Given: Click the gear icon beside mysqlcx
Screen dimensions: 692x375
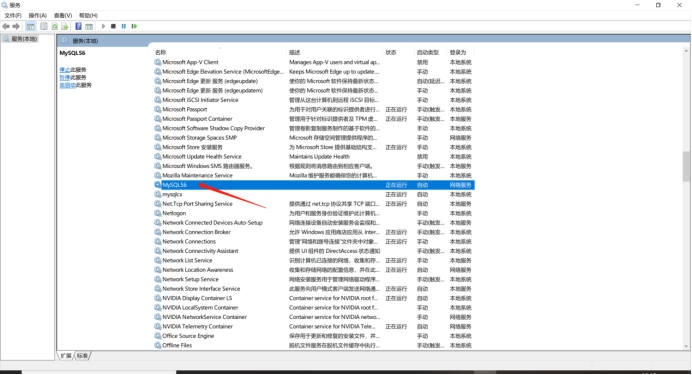Looking at the screenshot, I should (158, 194).
